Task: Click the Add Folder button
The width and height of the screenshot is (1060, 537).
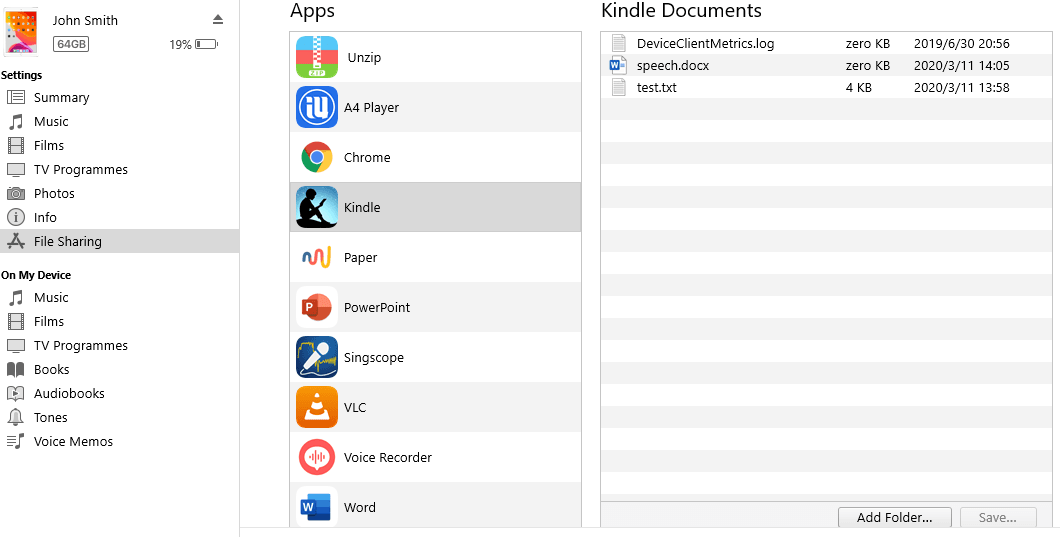Action: coord(894,517)
